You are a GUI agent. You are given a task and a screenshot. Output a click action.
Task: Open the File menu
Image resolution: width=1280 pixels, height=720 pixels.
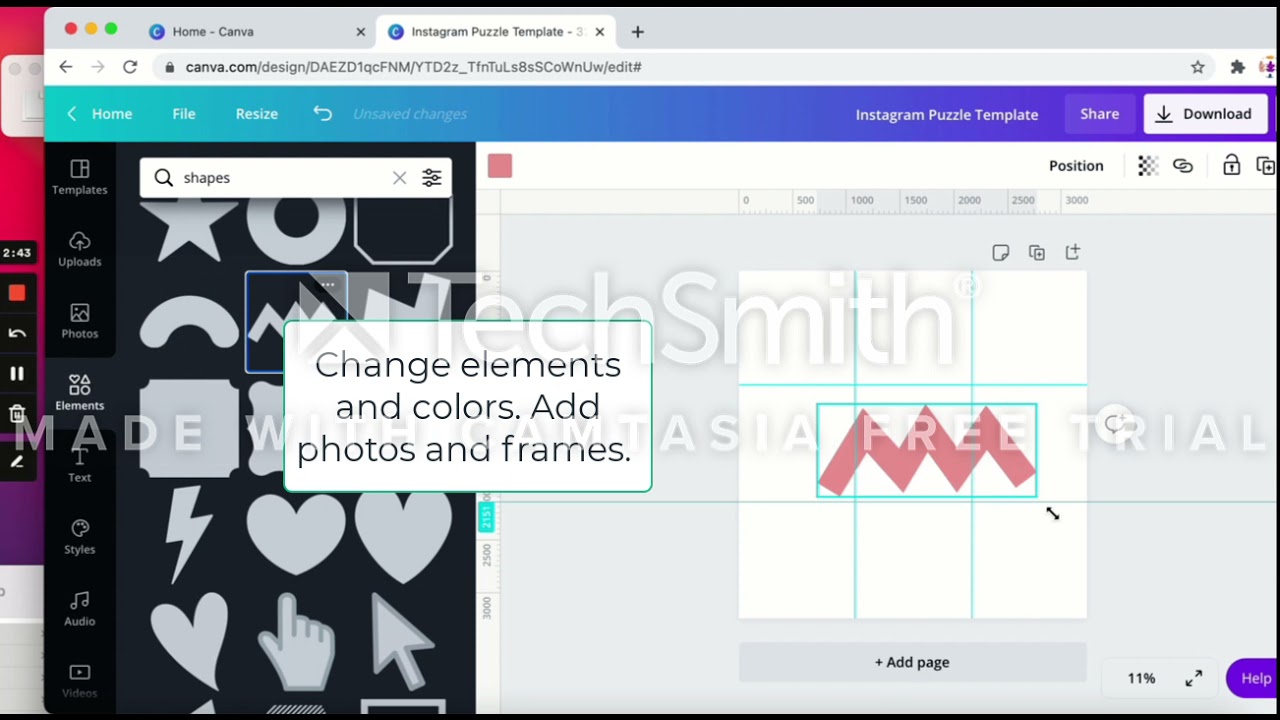184,114
